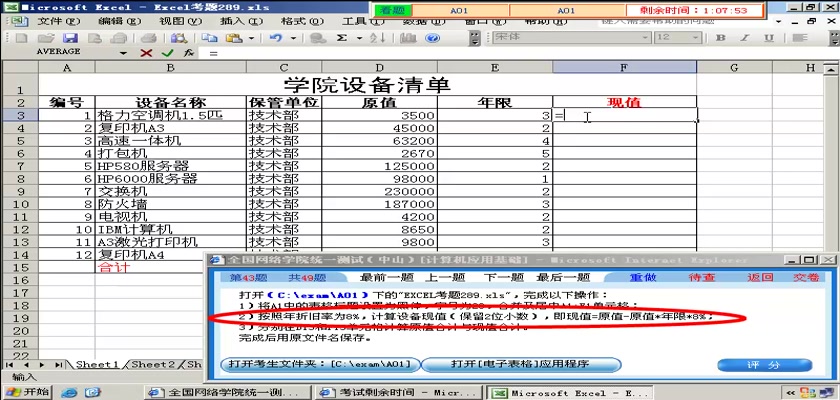Expand the AVERAGE function name box dropdown

pyautogui.click(x=123, y=53)
